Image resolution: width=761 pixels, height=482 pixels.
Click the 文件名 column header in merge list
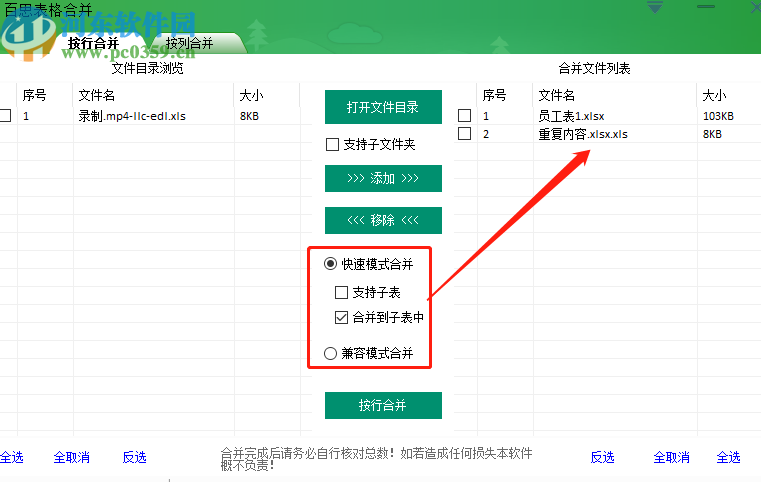[557, 96]
